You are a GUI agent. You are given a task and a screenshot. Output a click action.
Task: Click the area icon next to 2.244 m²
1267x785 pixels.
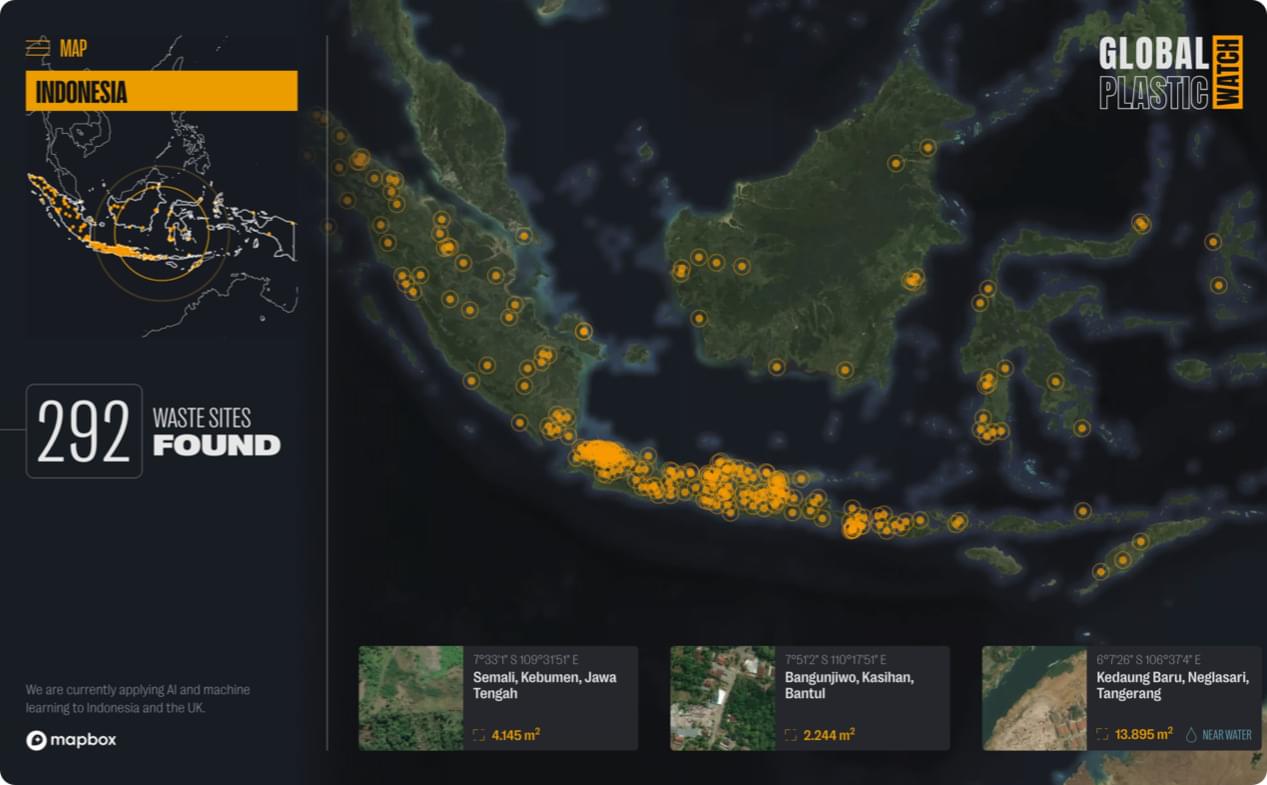pos(791,735)
